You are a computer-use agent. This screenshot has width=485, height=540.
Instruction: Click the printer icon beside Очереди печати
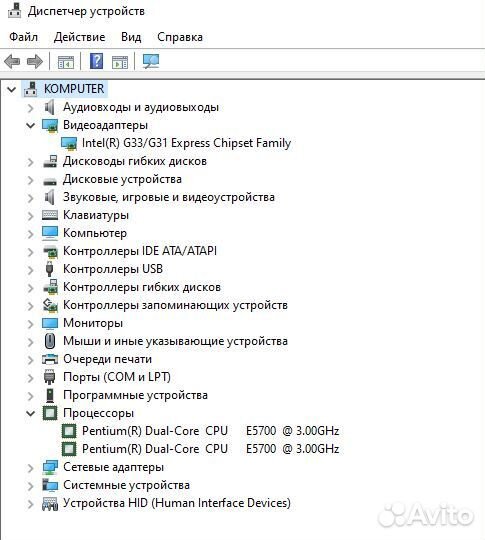[50, 359]
